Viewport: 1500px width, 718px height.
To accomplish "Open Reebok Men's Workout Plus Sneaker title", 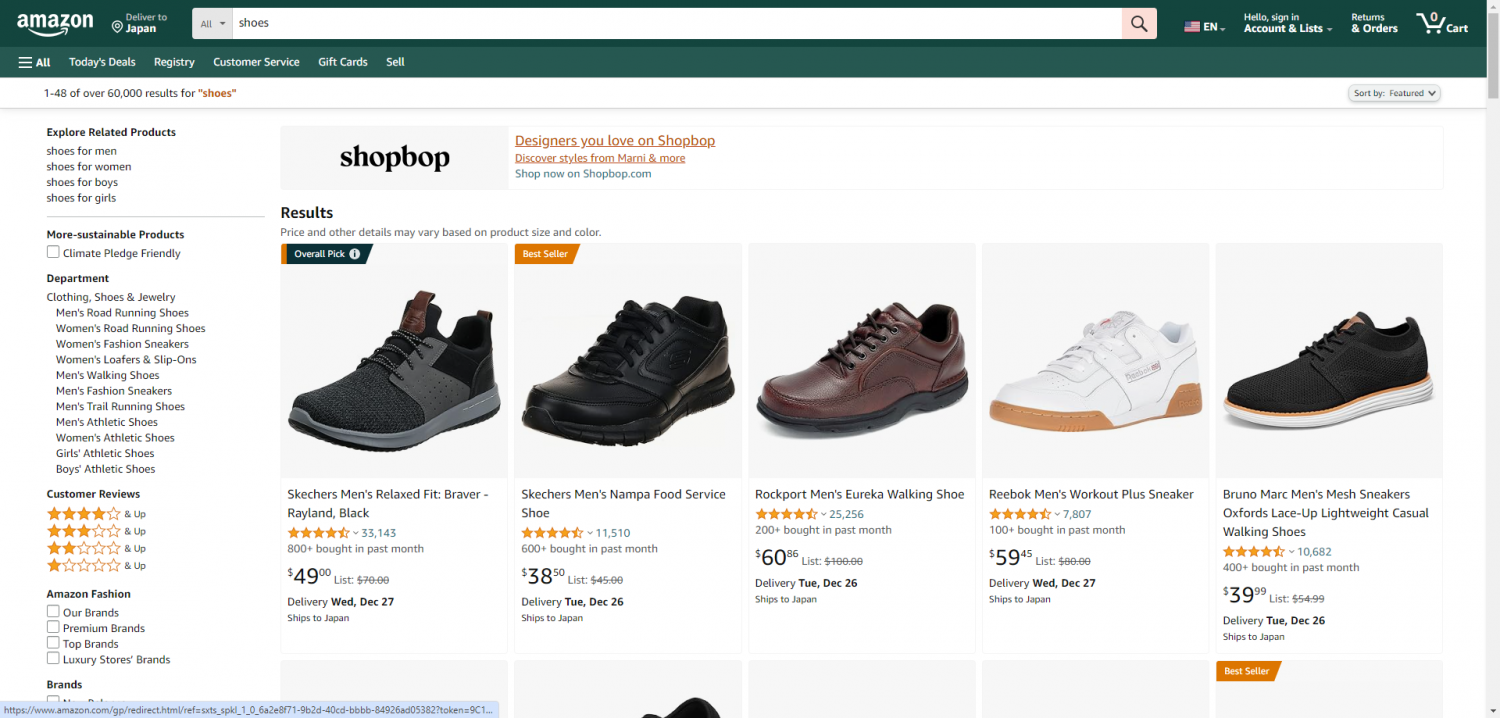I will (1091, 494).
